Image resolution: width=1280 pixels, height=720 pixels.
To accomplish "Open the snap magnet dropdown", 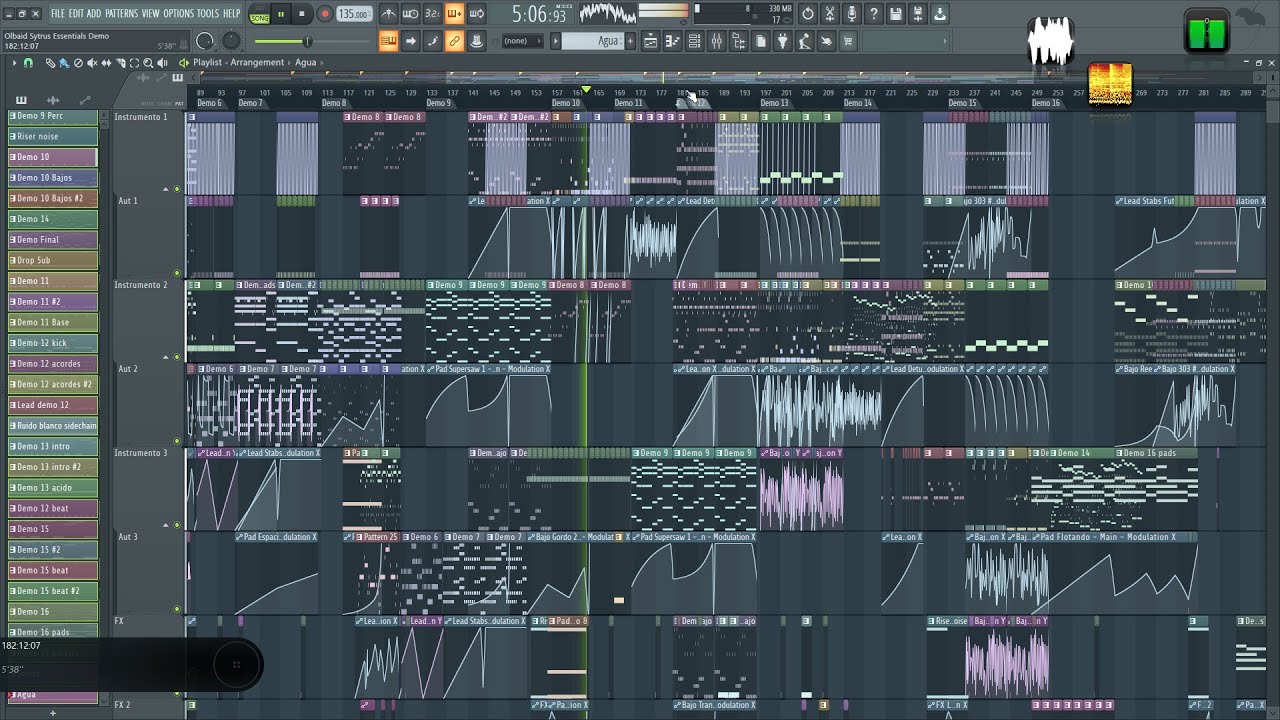I will pyautogui.click(x=28, y=63).
